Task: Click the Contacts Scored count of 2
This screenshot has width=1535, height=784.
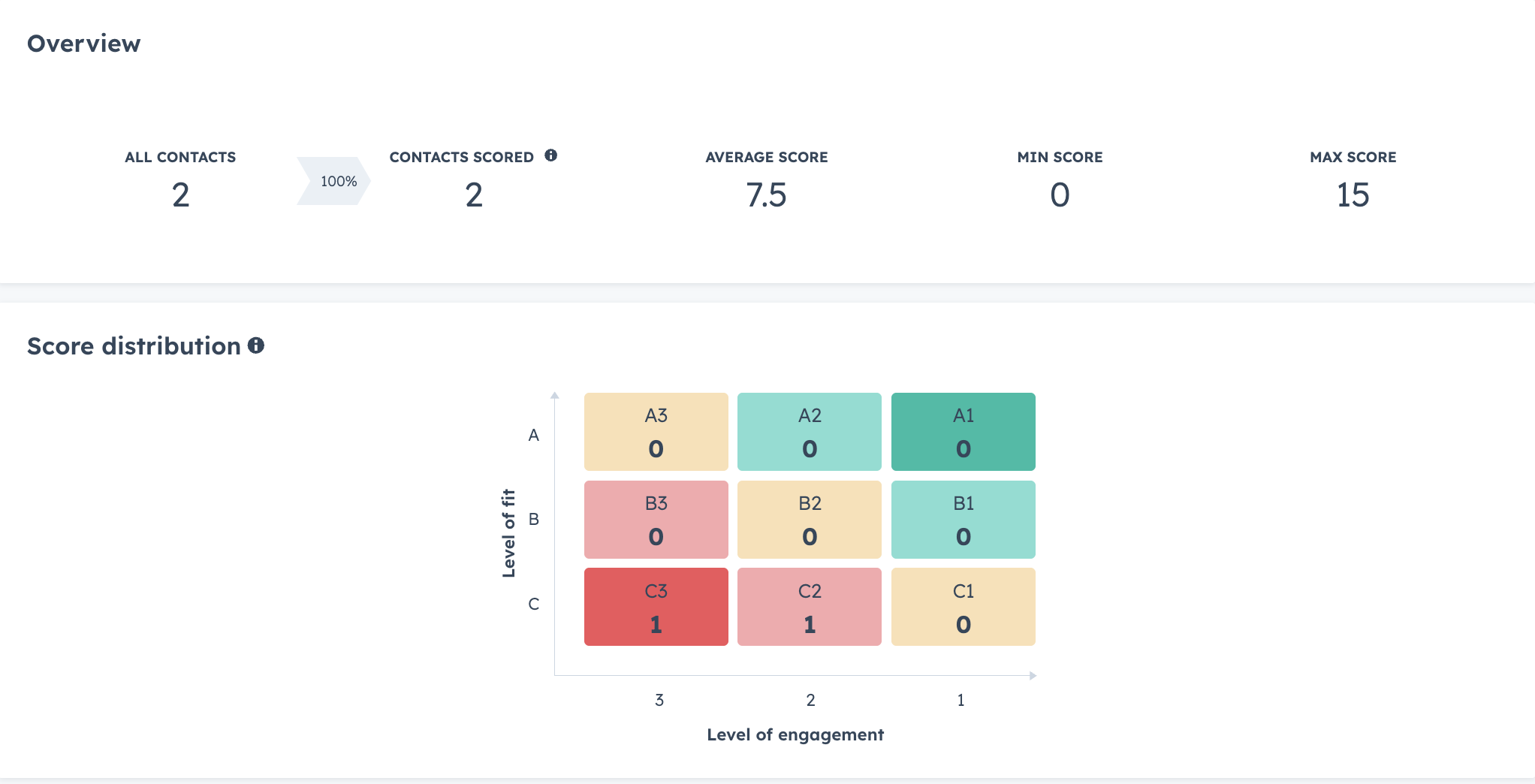Action: pos(473,195)
